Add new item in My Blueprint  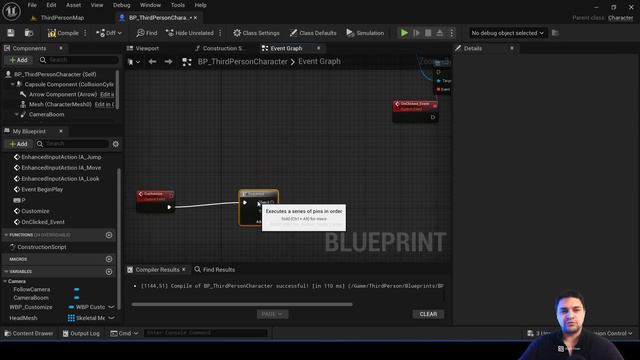(18, 144)
